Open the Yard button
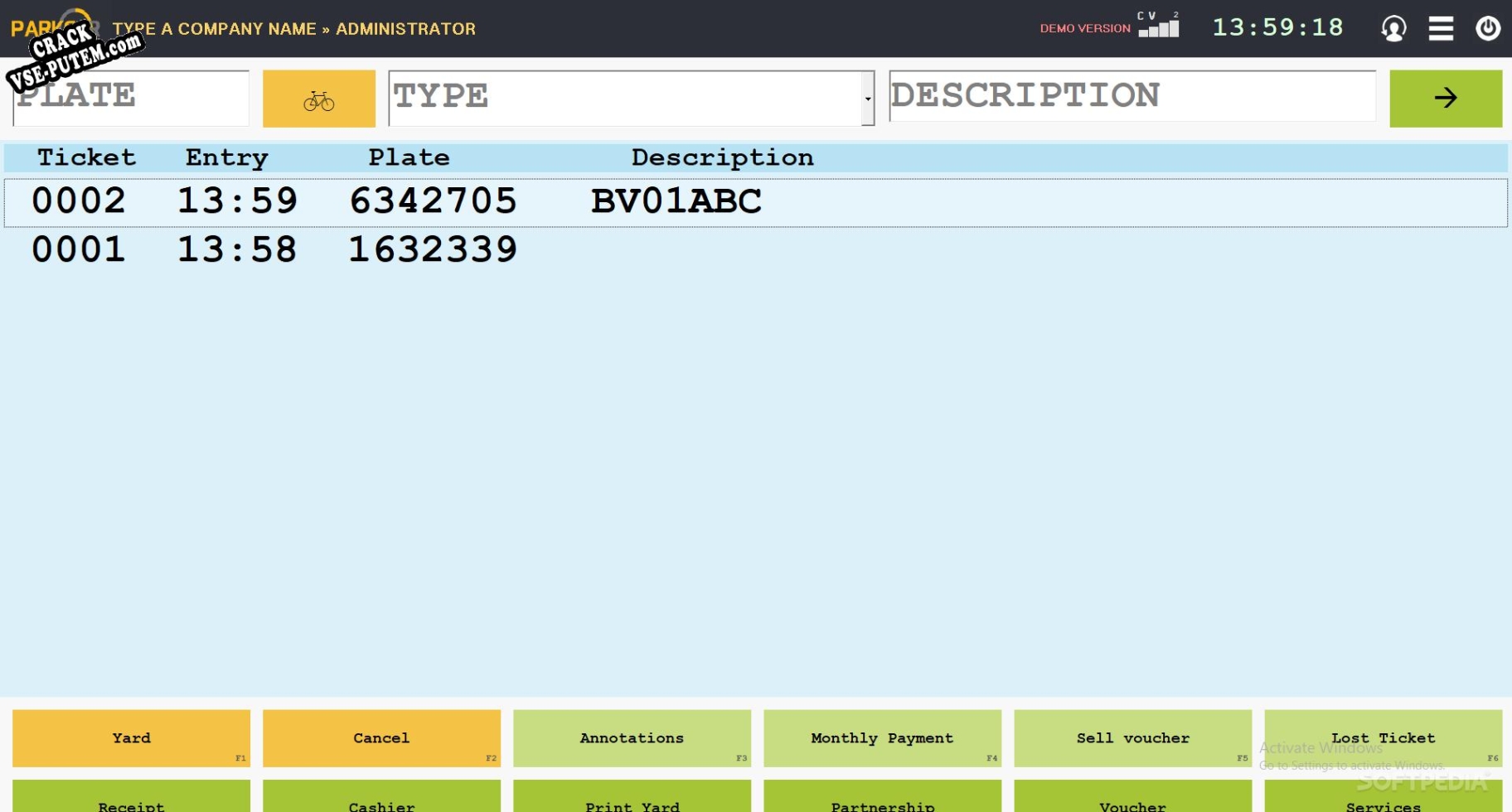 pos(131,737)
